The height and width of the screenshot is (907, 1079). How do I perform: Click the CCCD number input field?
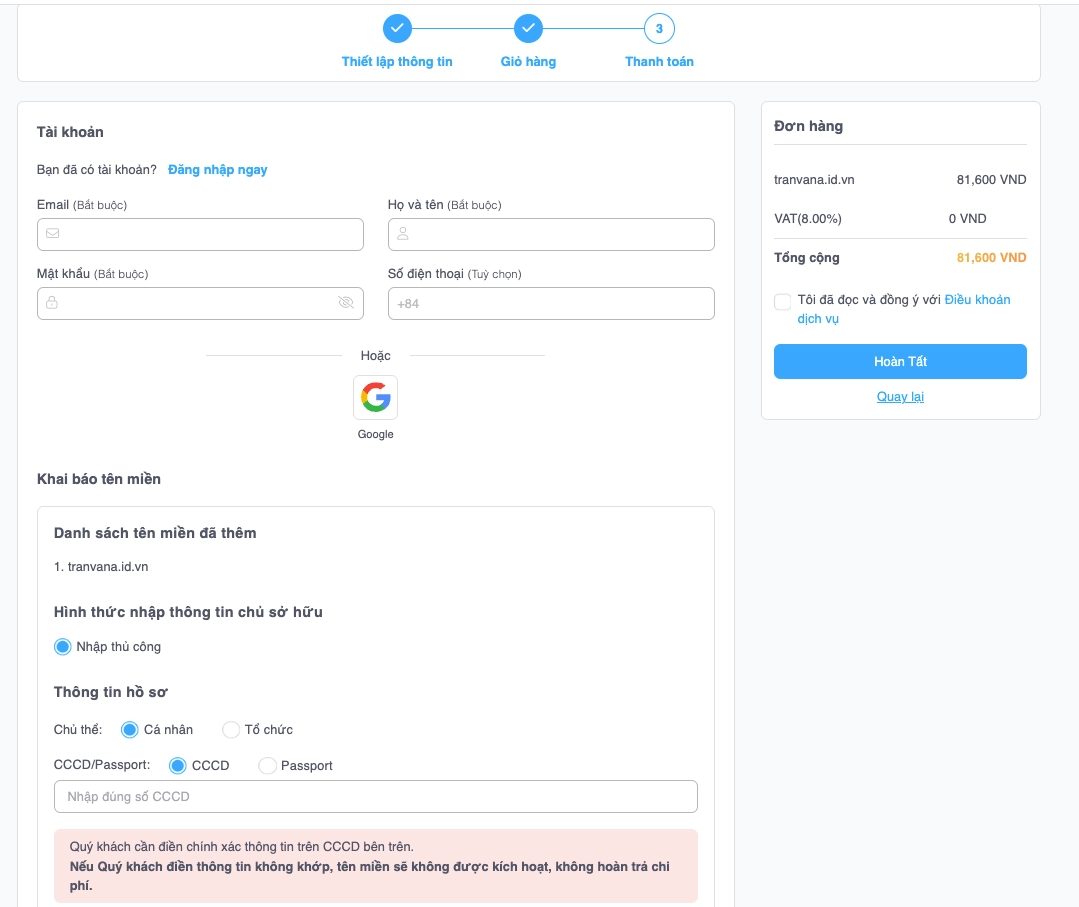(375, 797)
